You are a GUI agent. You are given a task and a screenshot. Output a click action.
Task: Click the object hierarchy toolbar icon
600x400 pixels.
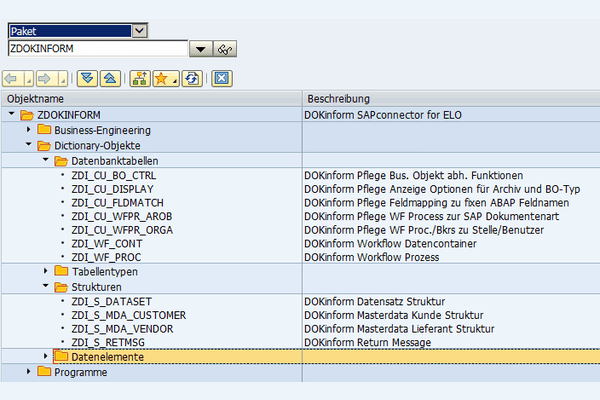tap(139, 78)
